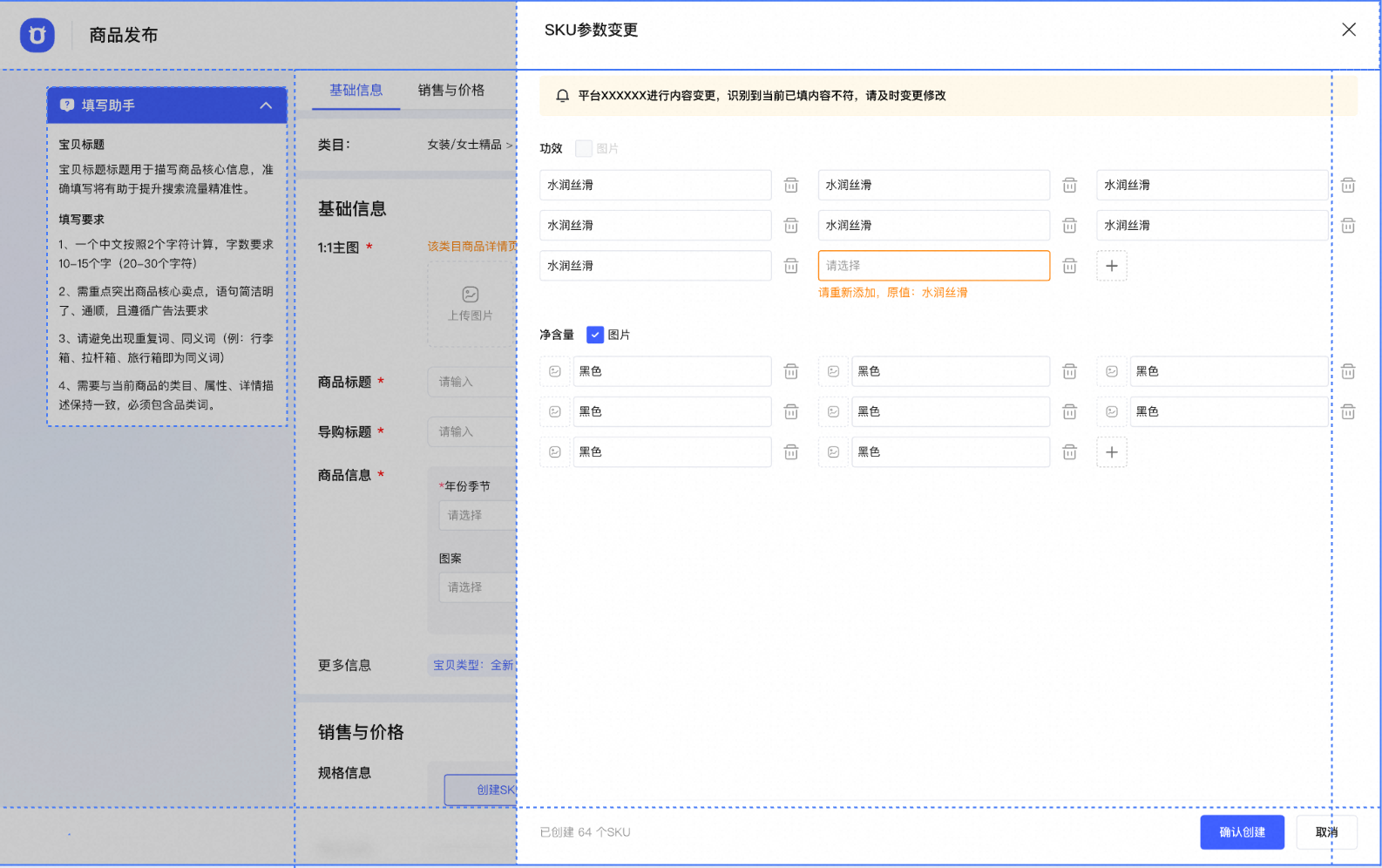Click the 创建SKU button under 规格信息
Viewport: 1382px width, 868px height.
481,790
